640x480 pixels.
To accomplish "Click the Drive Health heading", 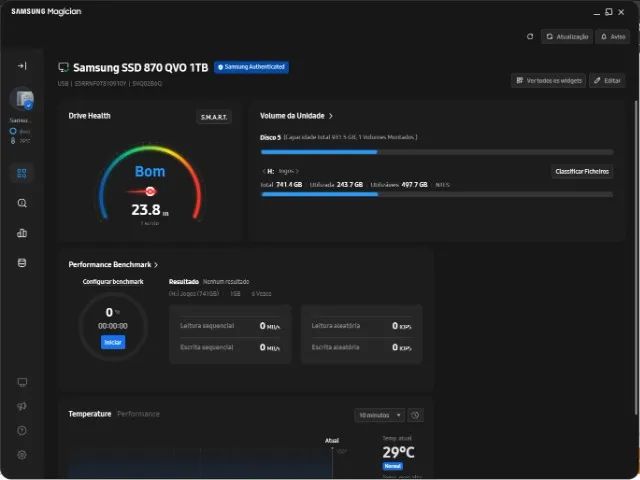I will (x=89, y=116).
